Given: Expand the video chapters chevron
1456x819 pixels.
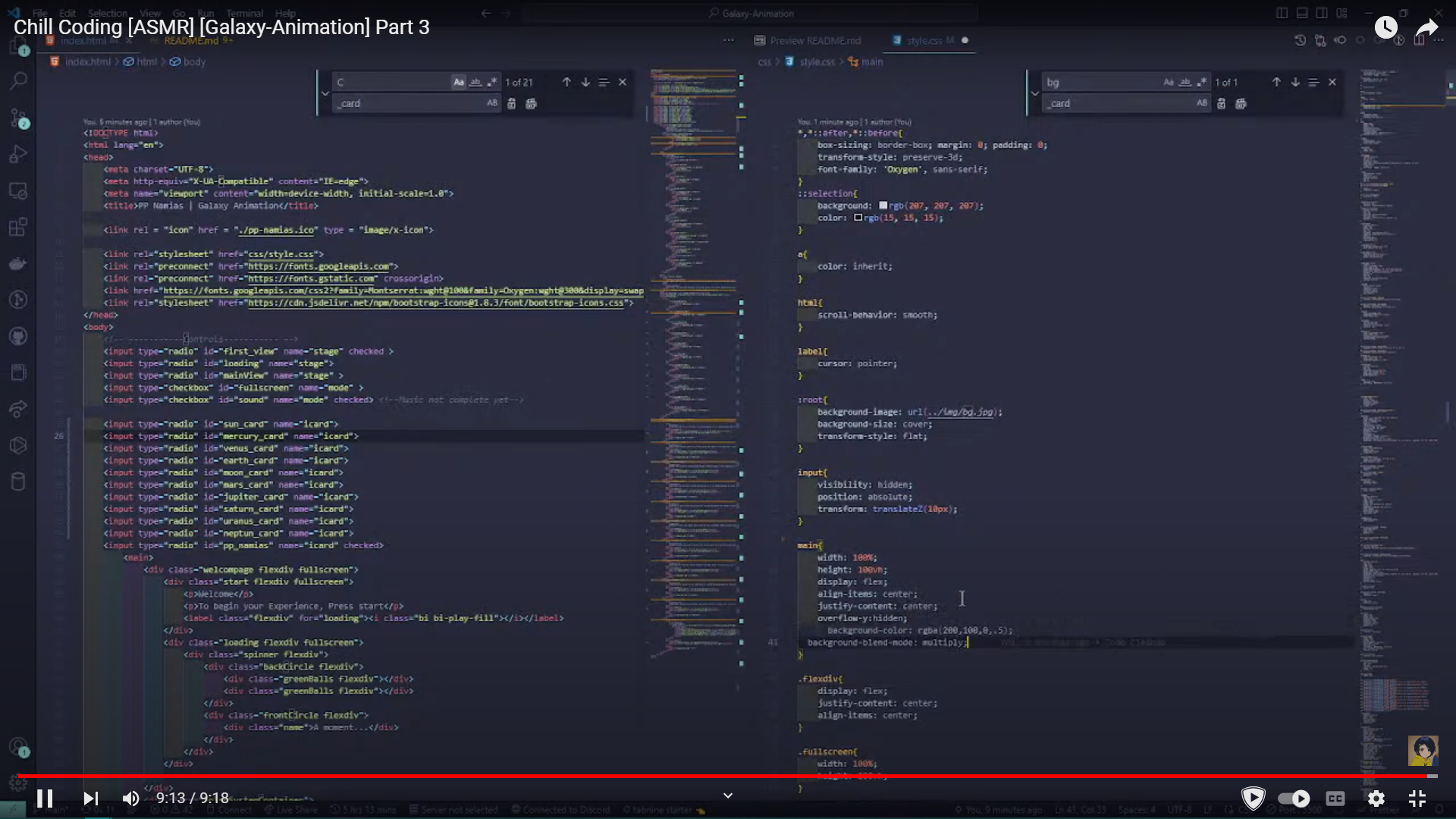Looking at the screenshot, I should [x=727, y=795].
